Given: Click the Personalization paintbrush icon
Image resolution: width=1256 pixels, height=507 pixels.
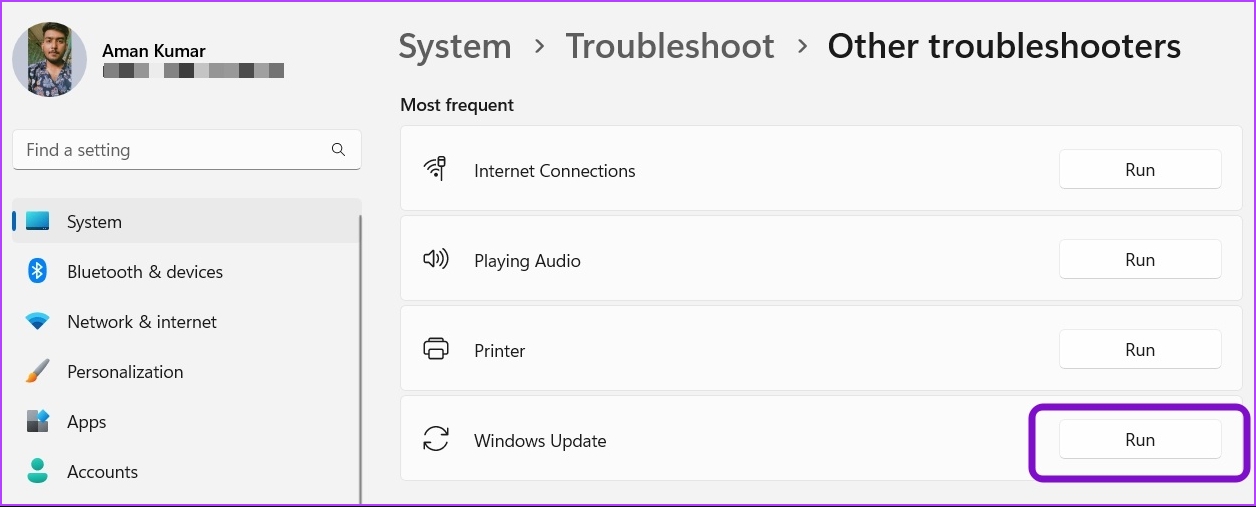Looking at the screenshot, I should point(38,372).
